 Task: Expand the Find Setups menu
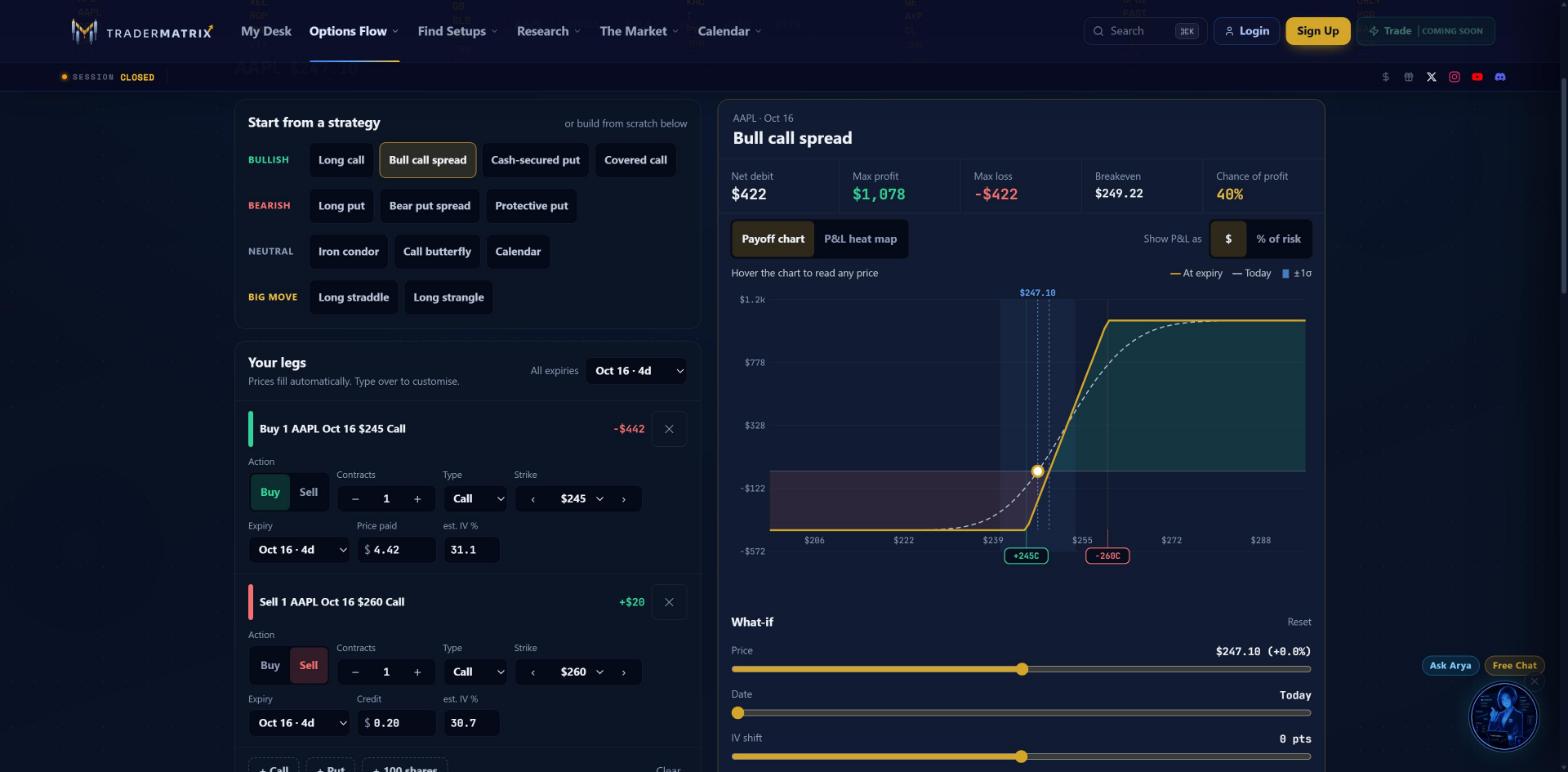pos(457,31)
